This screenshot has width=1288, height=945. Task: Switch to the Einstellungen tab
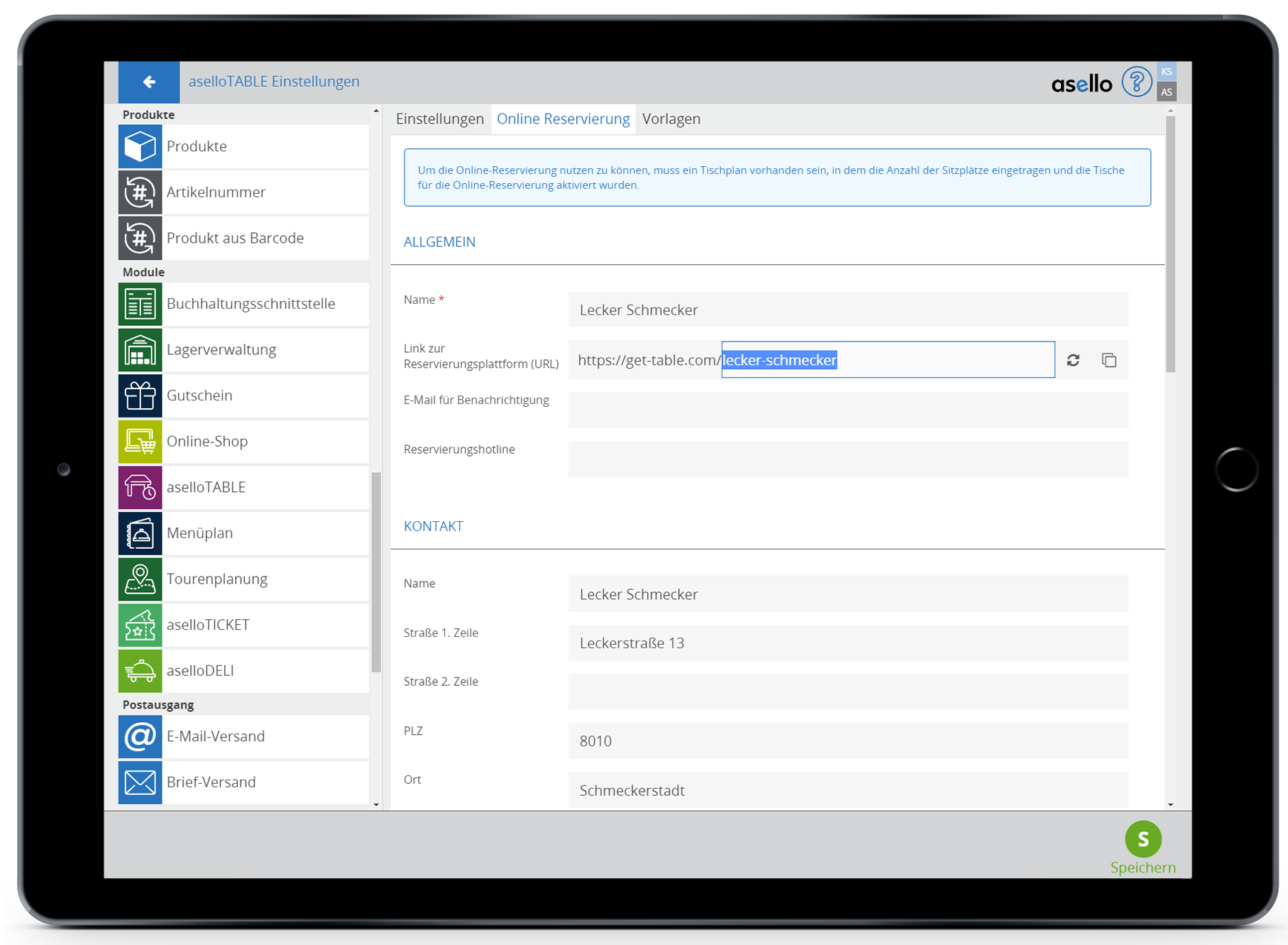pyautogui.click(x=439, y=119)
